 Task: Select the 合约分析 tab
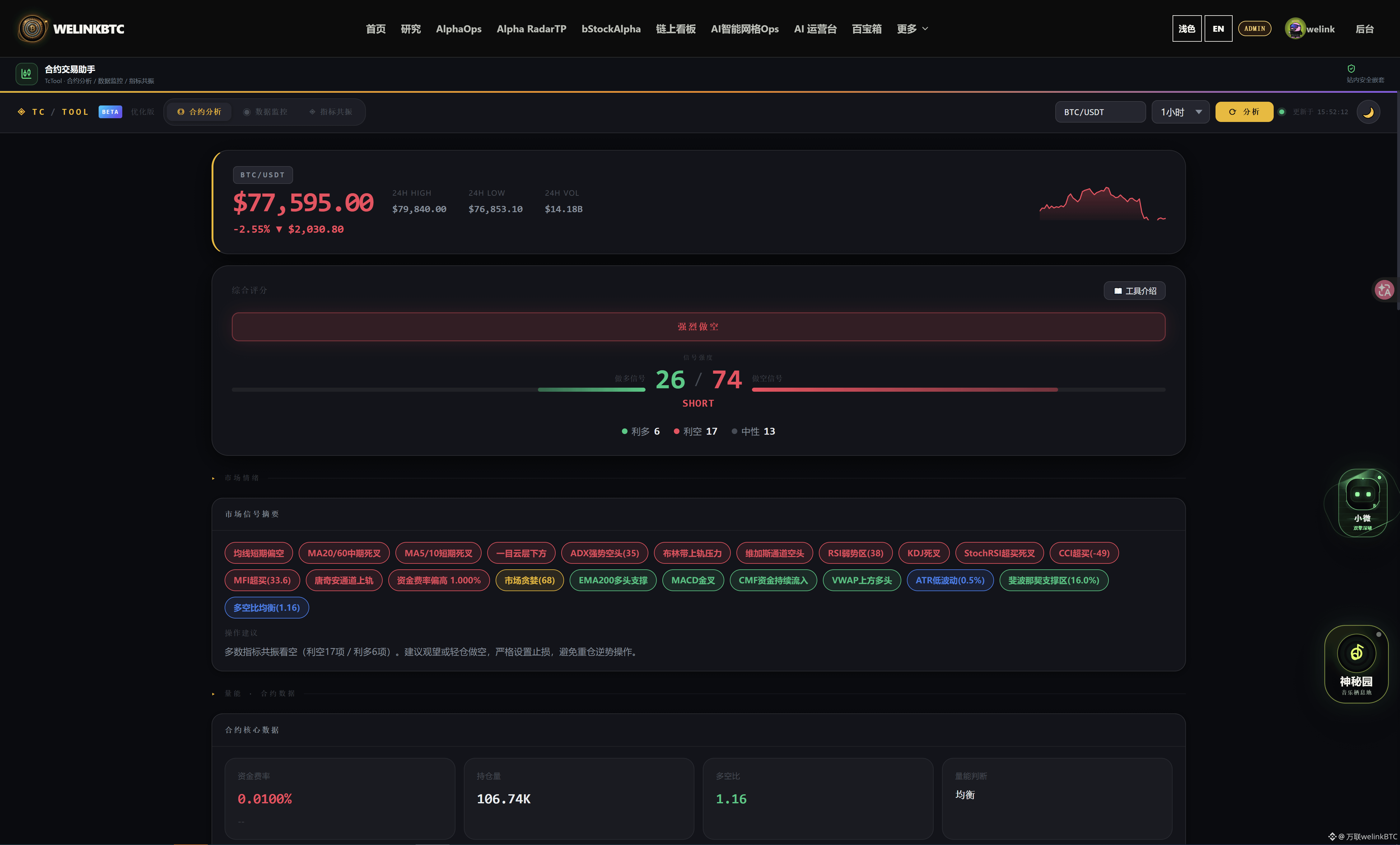coord(199,112)
